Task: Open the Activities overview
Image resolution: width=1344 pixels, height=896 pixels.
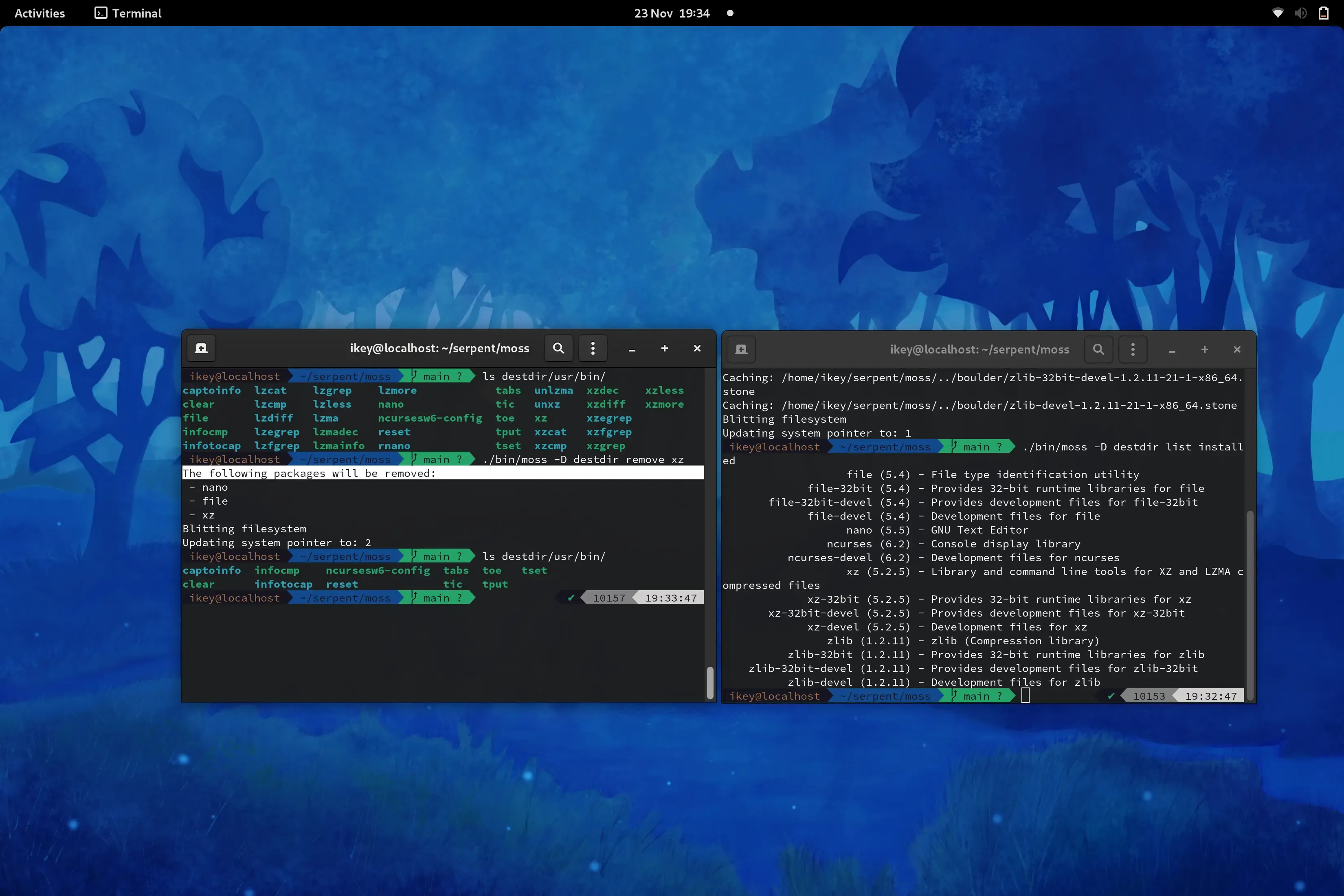Action: (40, 13)
